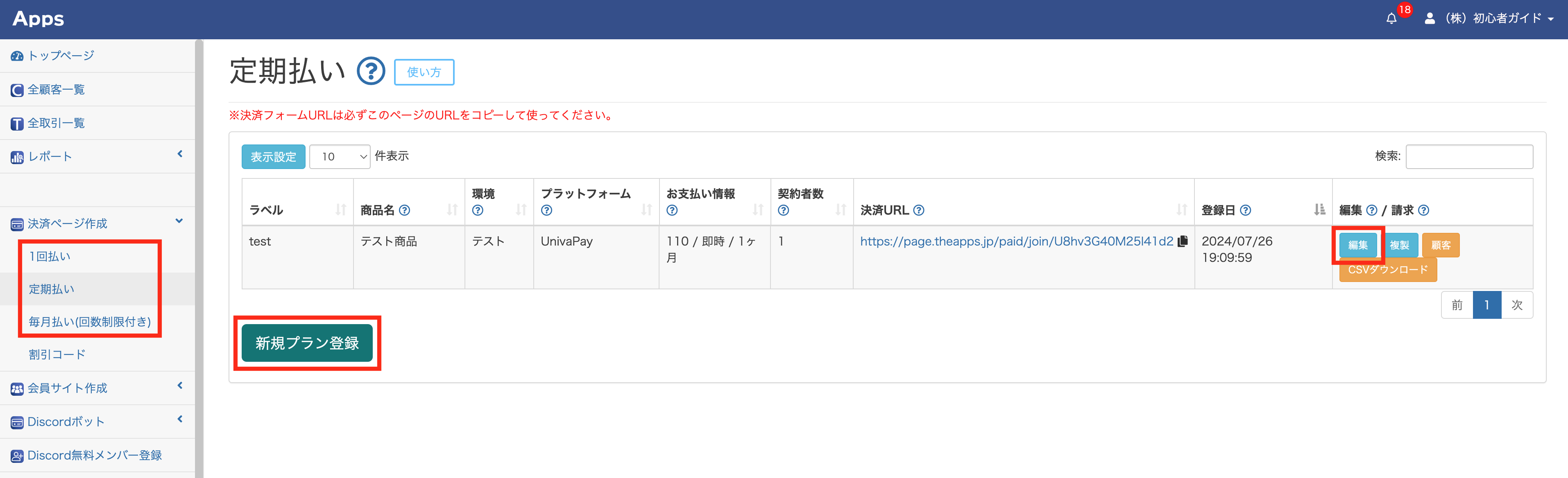Image resolution: width=1568 pixels, height=478 pixels.
Task: Open the payment page URL link
Action: 1016,241
